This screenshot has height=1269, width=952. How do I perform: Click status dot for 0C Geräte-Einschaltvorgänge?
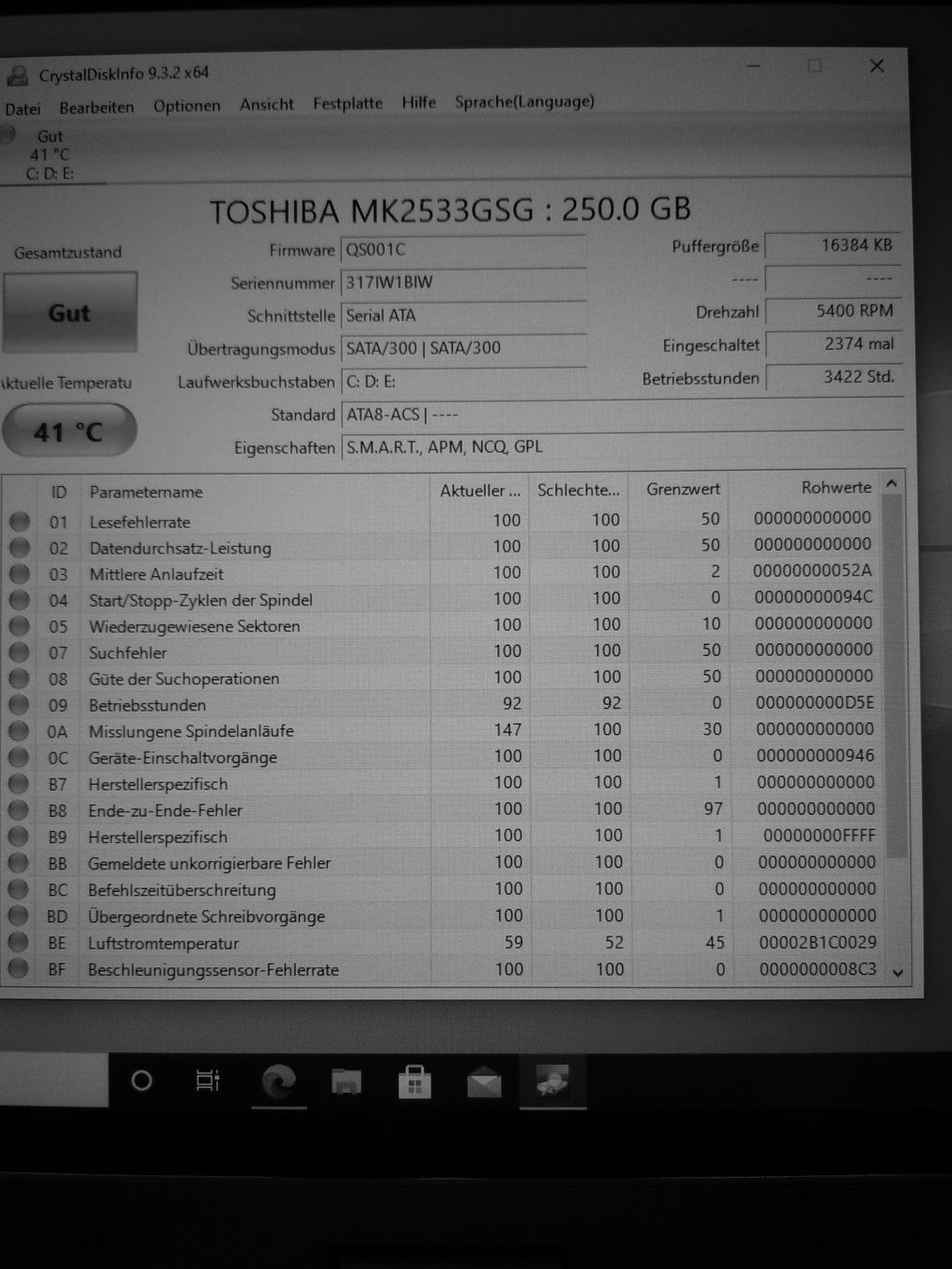click(19, 758)
